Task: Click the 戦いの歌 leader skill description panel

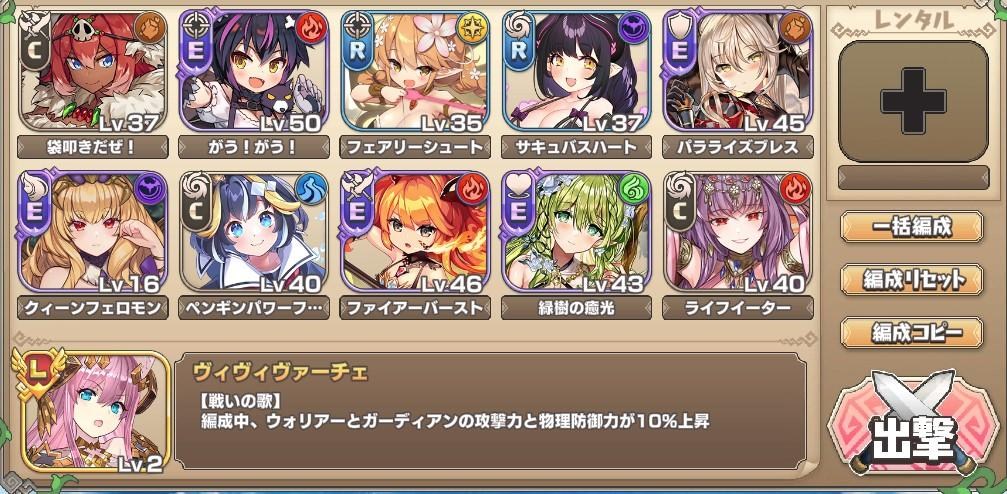Action: [x=491, y=410]
